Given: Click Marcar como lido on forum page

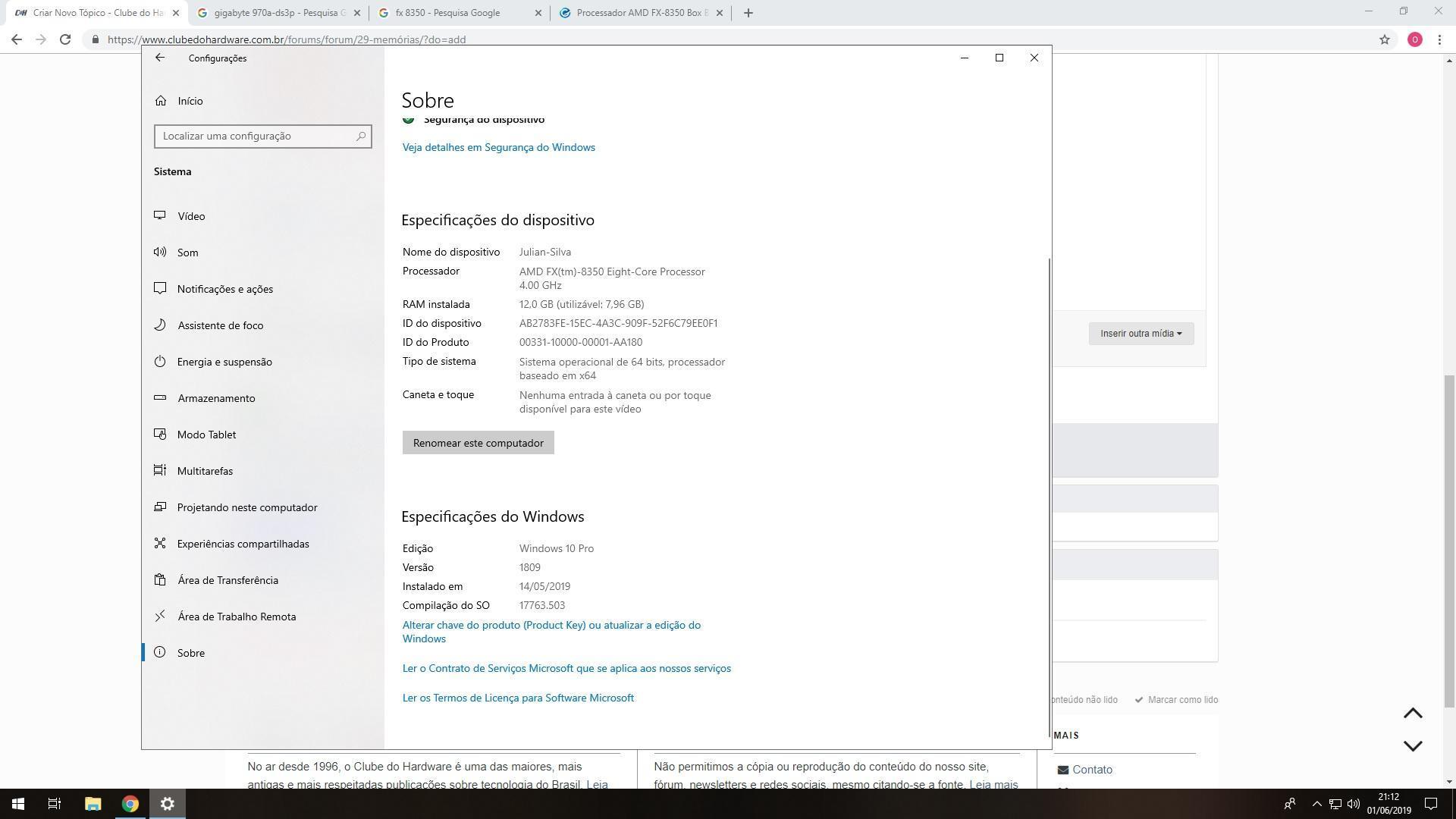Looking at the screenshot, I should [x=1176, y=700].
